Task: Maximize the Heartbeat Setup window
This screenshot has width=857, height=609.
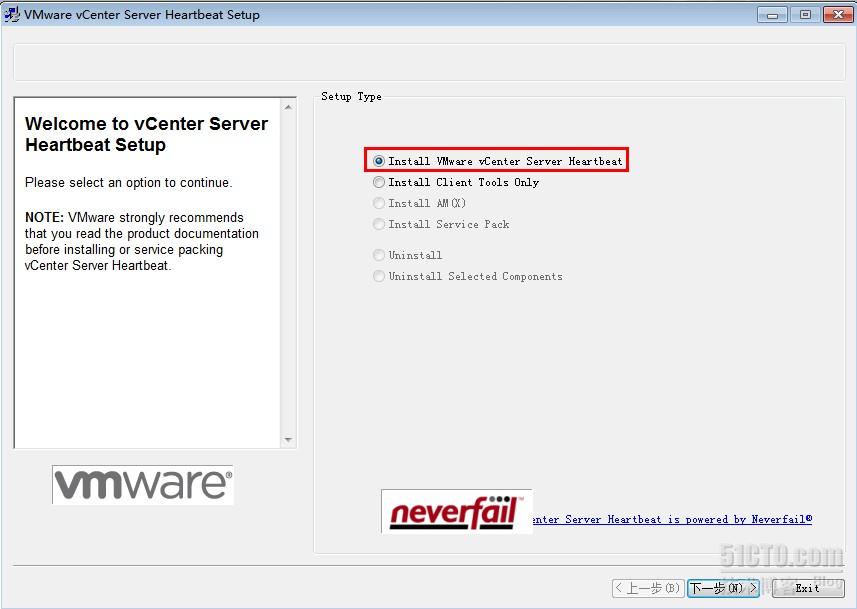Action: [x=805, y=15]
